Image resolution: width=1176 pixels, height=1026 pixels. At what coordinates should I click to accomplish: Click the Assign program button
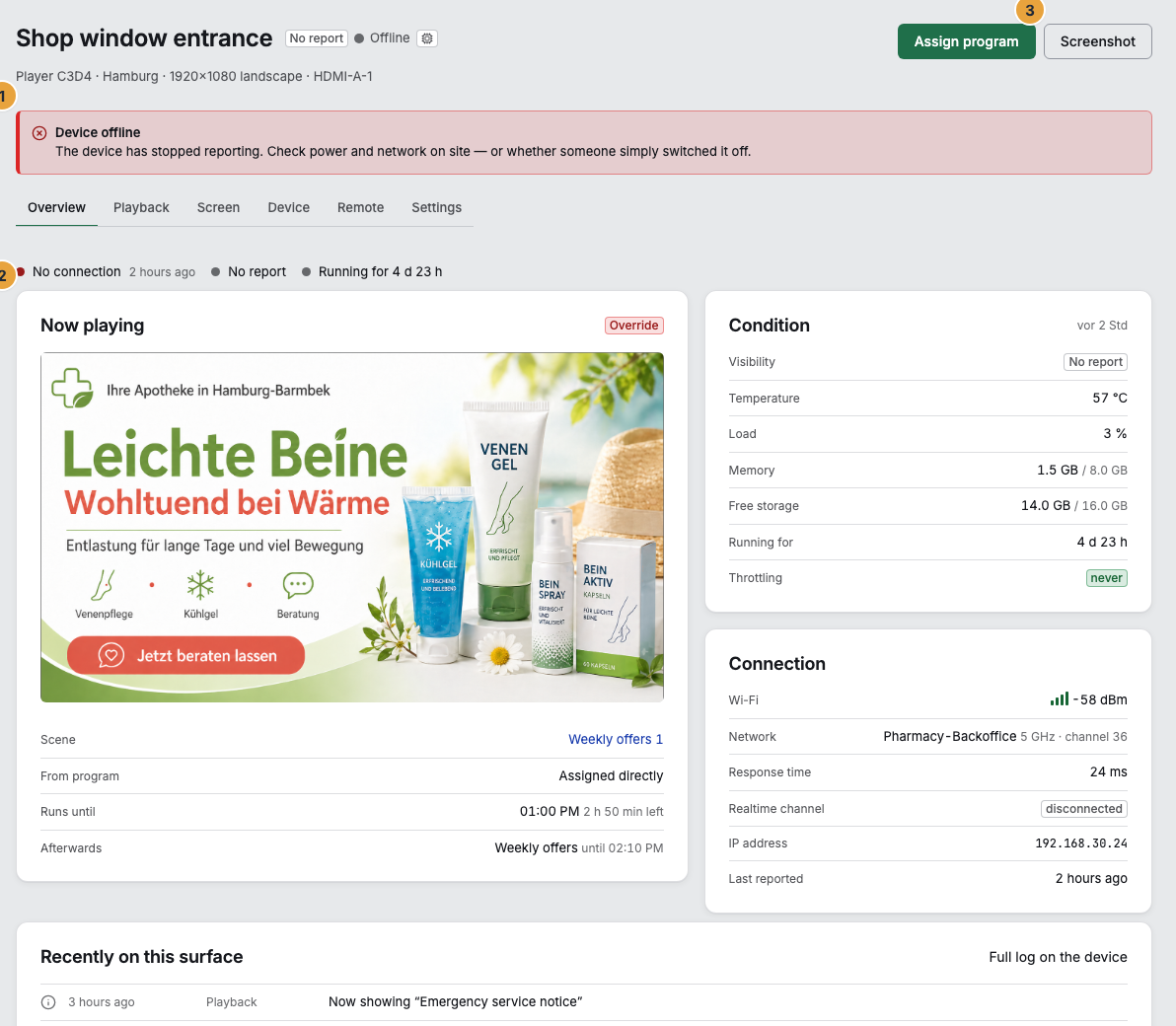[966, 42]
